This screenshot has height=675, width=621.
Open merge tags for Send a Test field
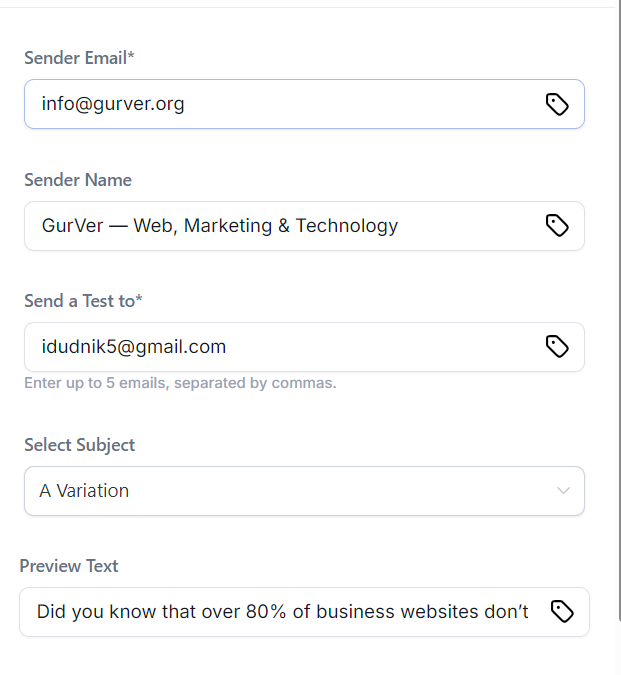point(557,347)
